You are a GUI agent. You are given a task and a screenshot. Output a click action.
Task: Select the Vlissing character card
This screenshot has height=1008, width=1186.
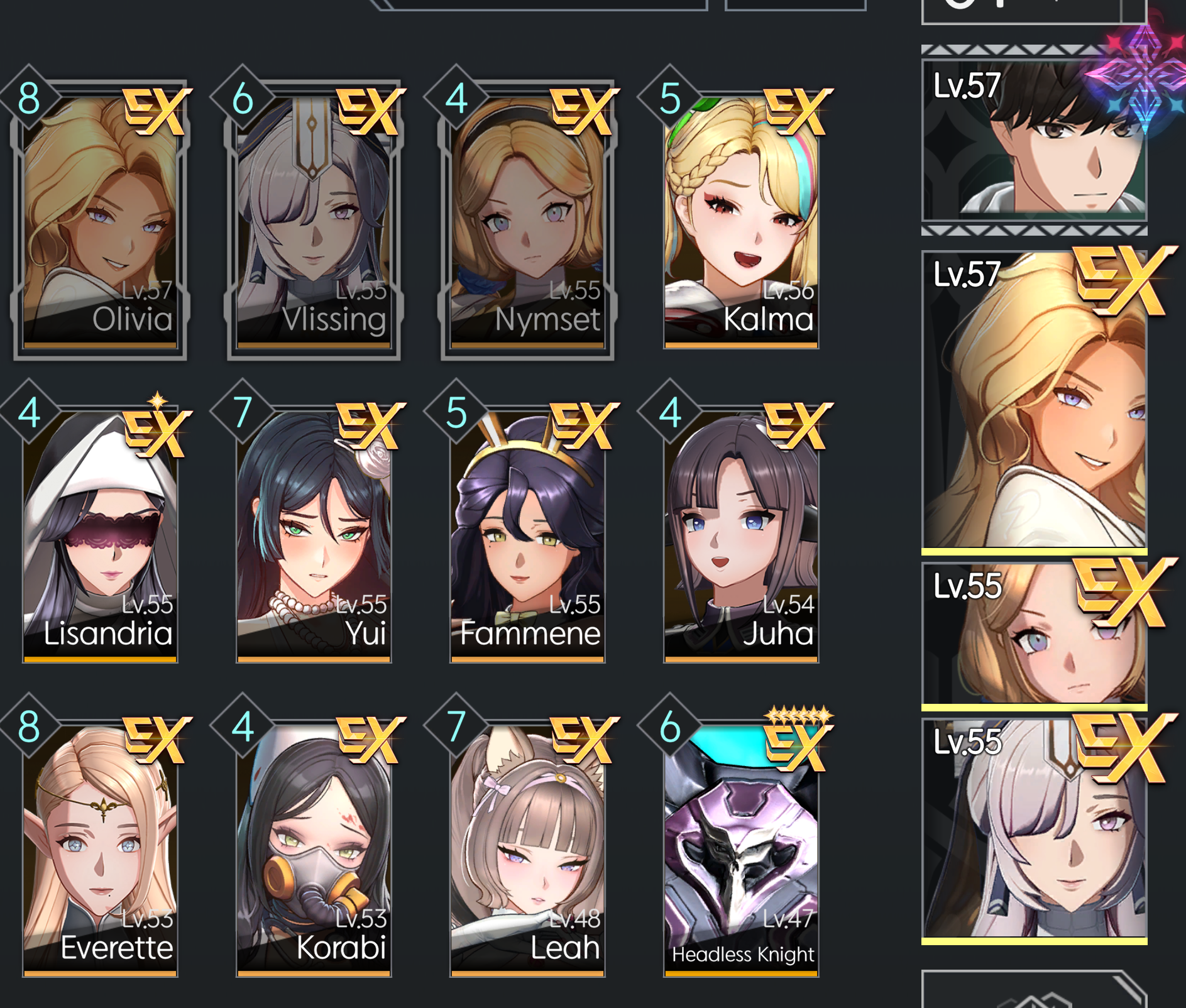click(x=314, y=220)
